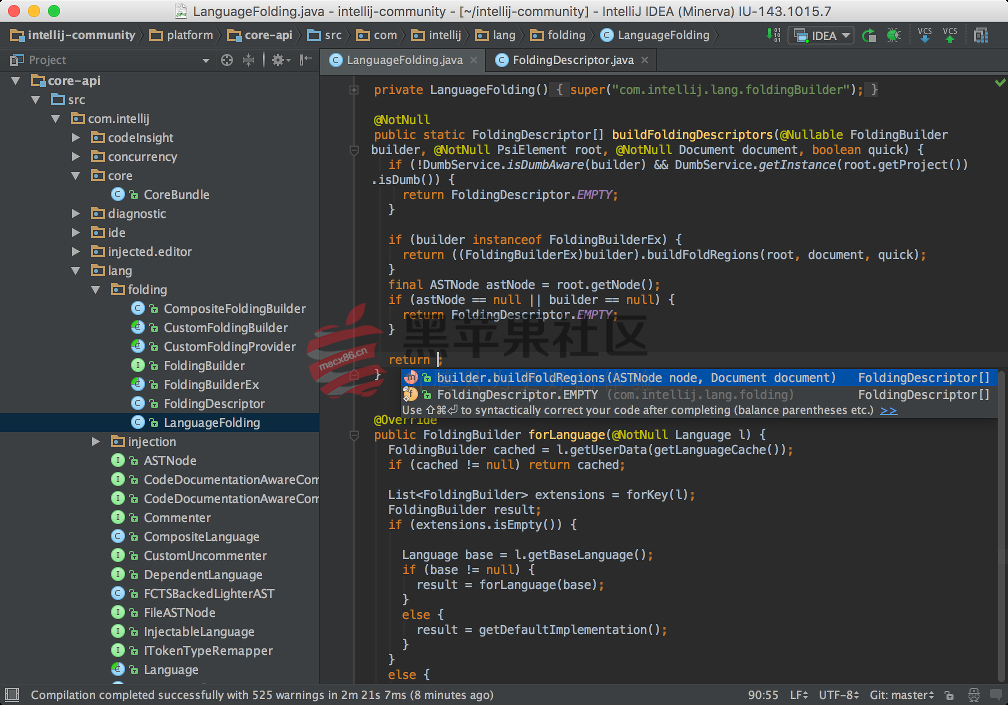Select FoldingBuilderEx in project tree
This screenshot has height=705, width=1008.
(195, 384)
